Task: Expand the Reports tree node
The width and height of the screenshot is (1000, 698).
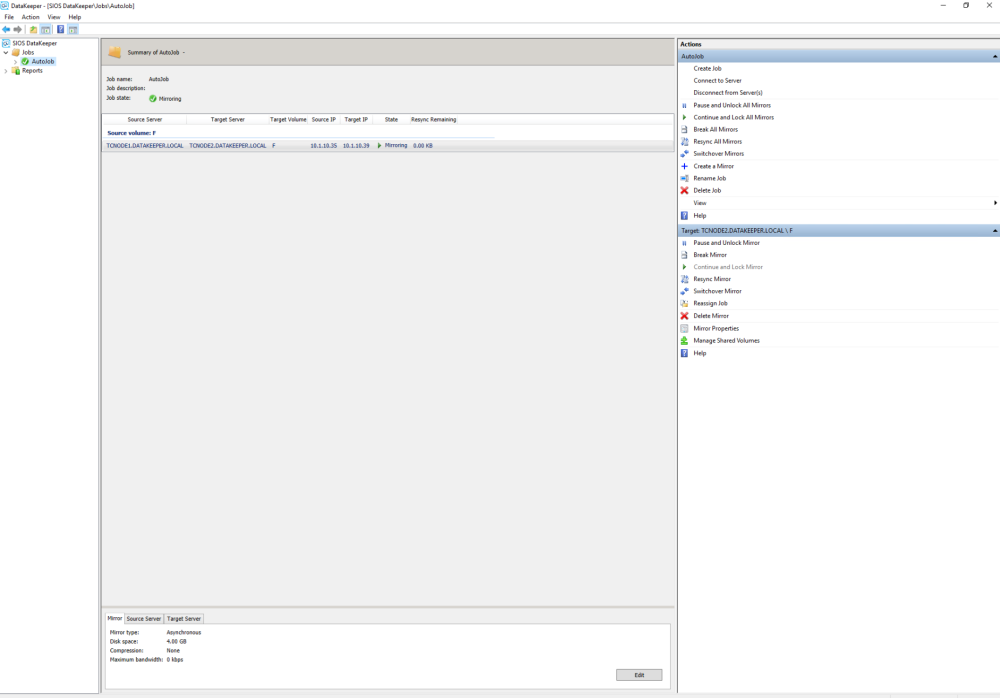Action: (6, 71)
